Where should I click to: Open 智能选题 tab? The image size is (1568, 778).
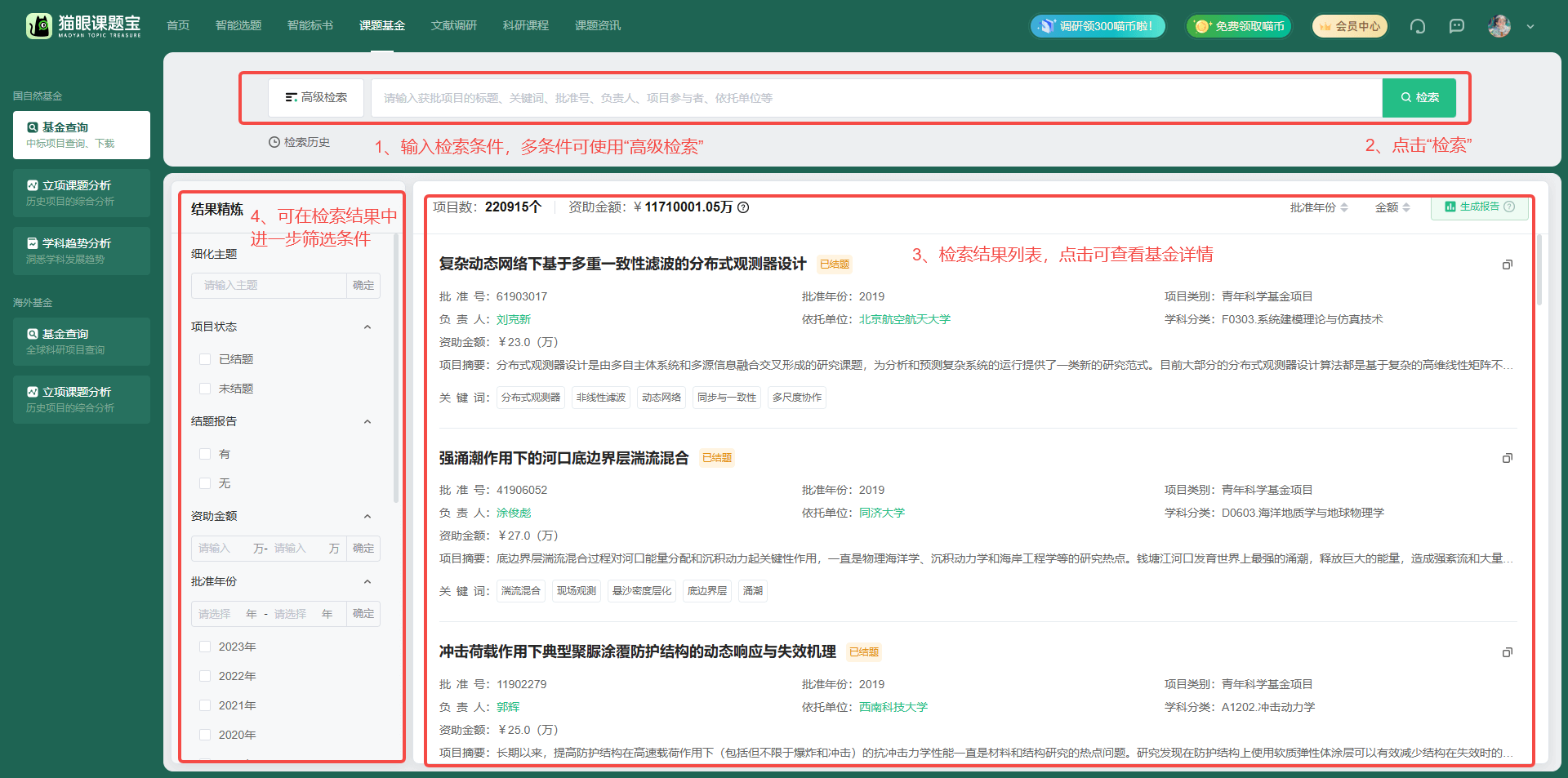238,26
